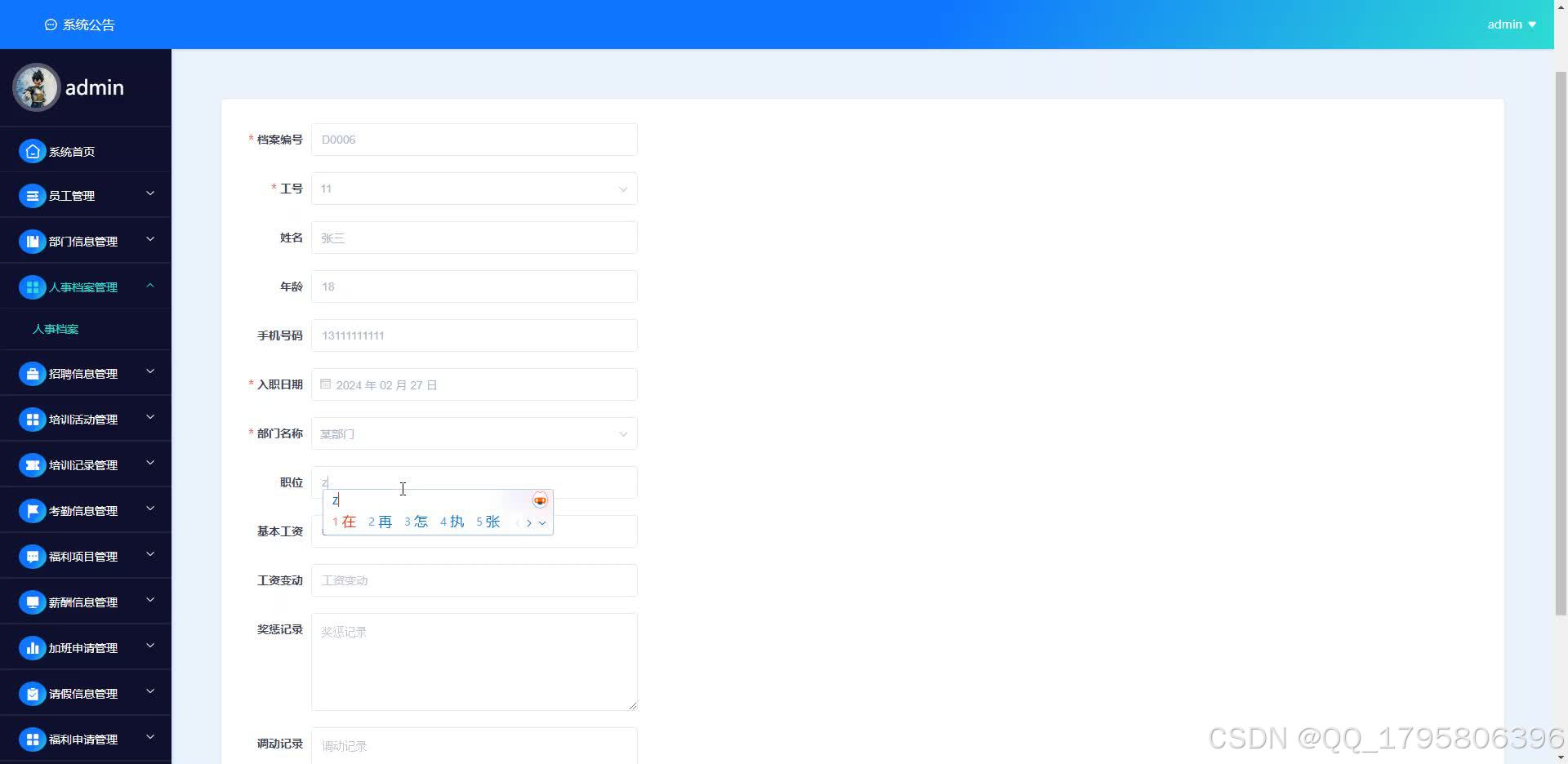The width and height of the screenshot is (1568, 764).
Task: Focus the 工资变动 input field
Action: click(474, 580)
